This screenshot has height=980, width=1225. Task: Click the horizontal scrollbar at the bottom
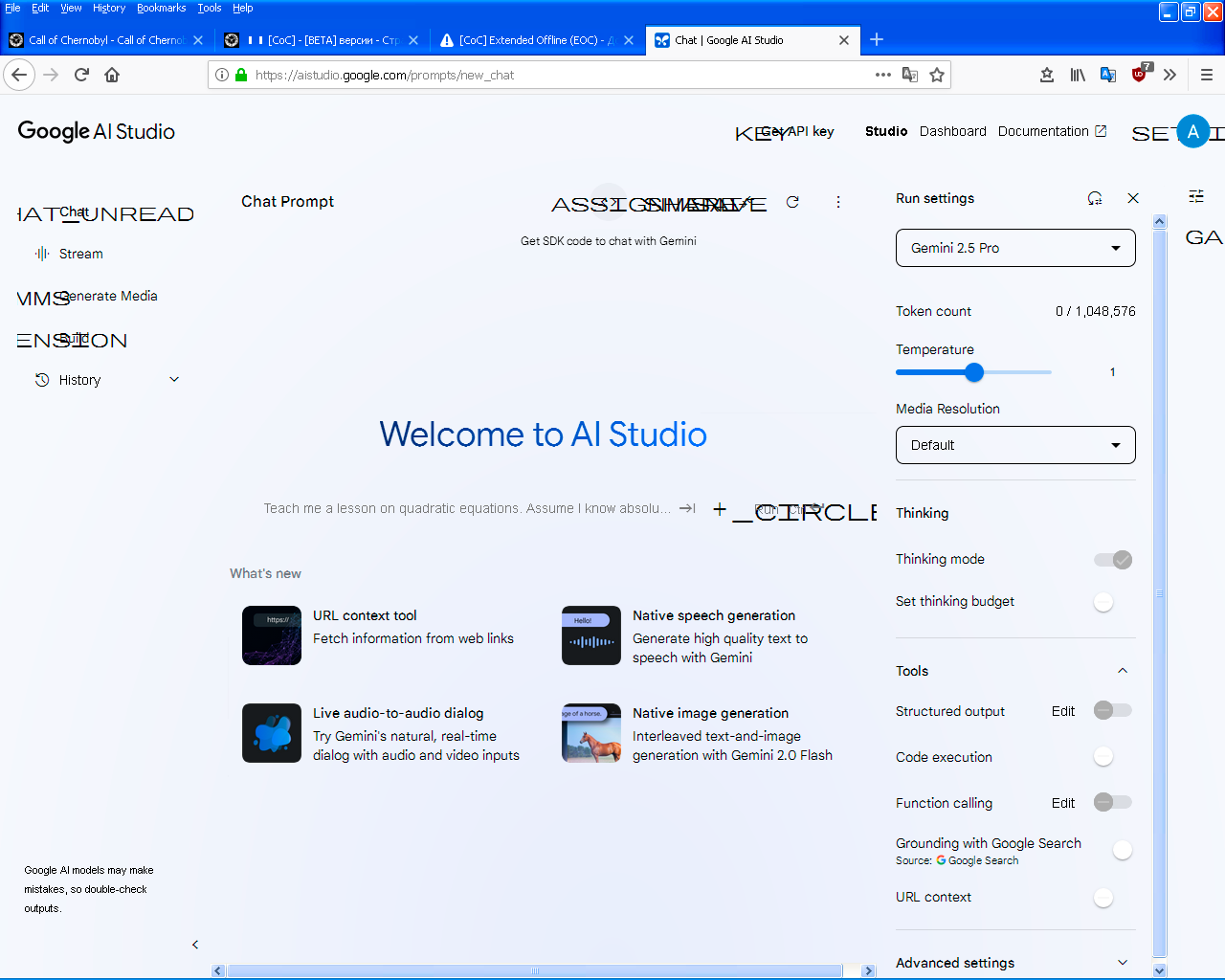535,970
